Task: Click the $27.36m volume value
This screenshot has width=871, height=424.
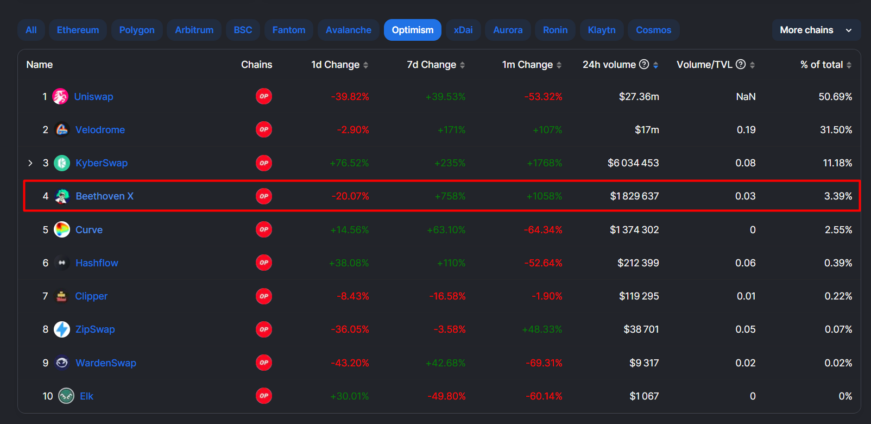Action: (639, 97)
